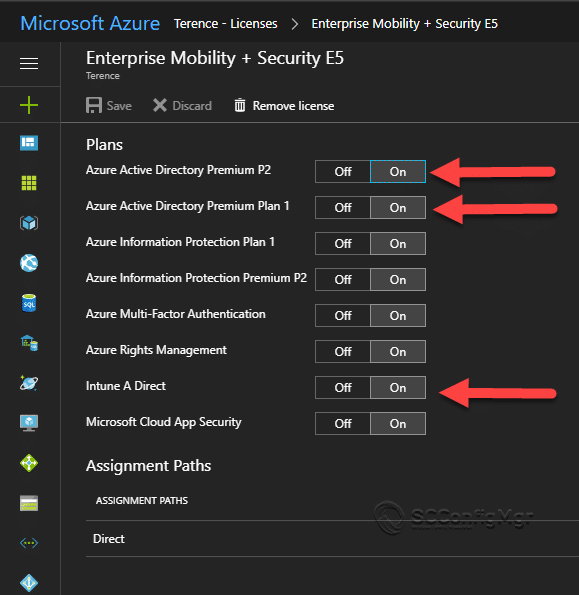Image resolution: width=579 pixels, height=595 pixels.
Task: Turn on Azure Active Directory Premium Plan 1
Action: [x=398, y=208]
